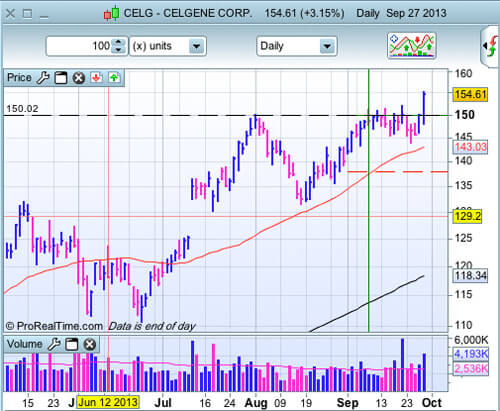Image resolution: width=500 pixels, height=411 pixels.
Task: Click the red down arrow icon in Price panel
Action: point(97,78)
